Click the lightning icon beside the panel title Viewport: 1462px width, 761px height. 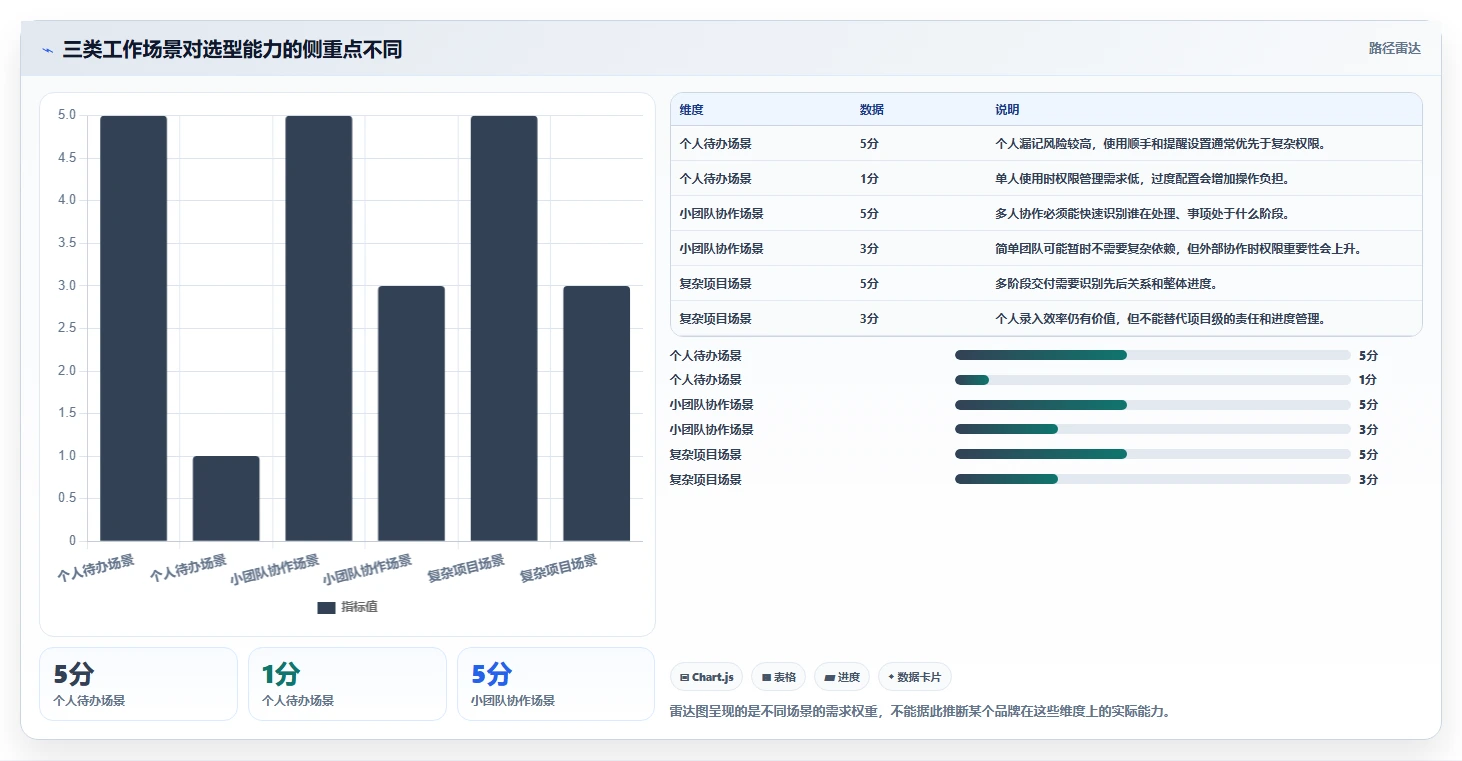[x=47, y=50]
